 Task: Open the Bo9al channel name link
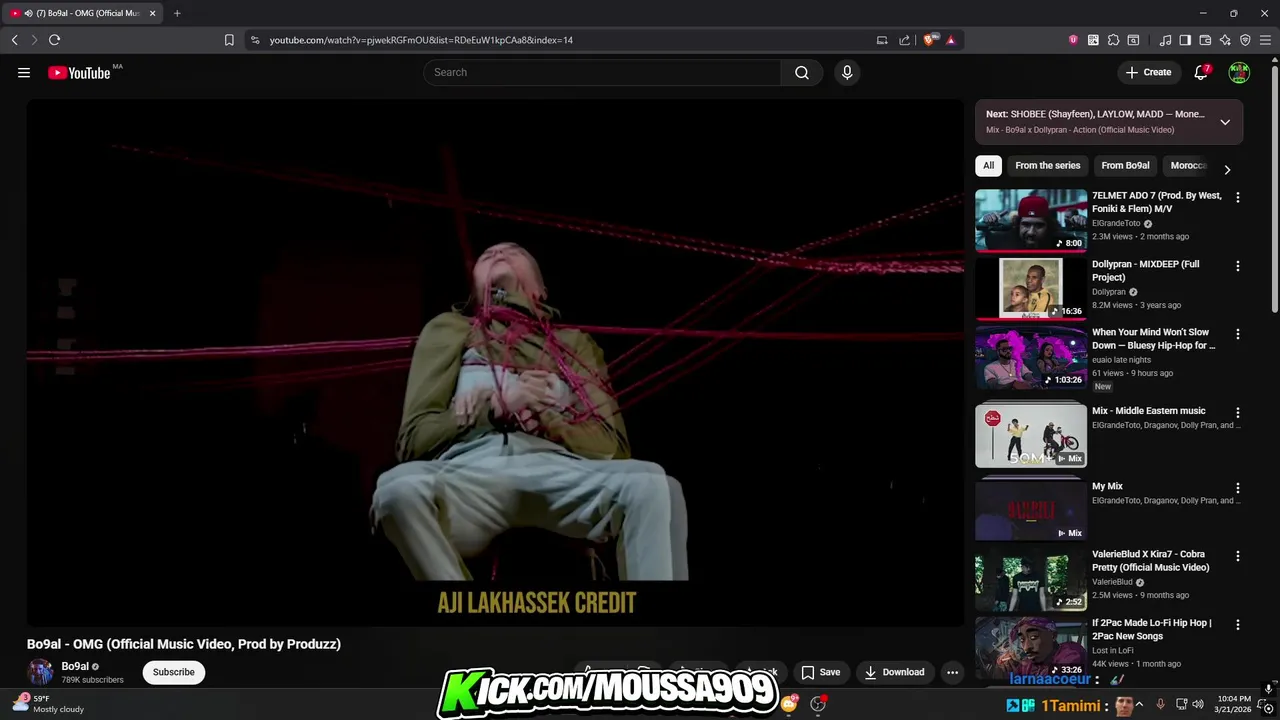(75, 666)
